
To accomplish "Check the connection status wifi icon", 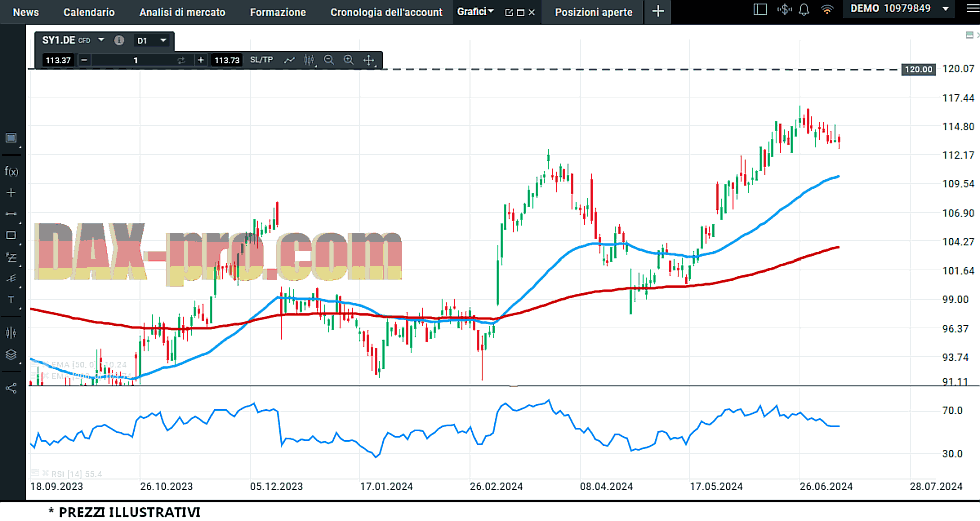I will tap(827, 9).
